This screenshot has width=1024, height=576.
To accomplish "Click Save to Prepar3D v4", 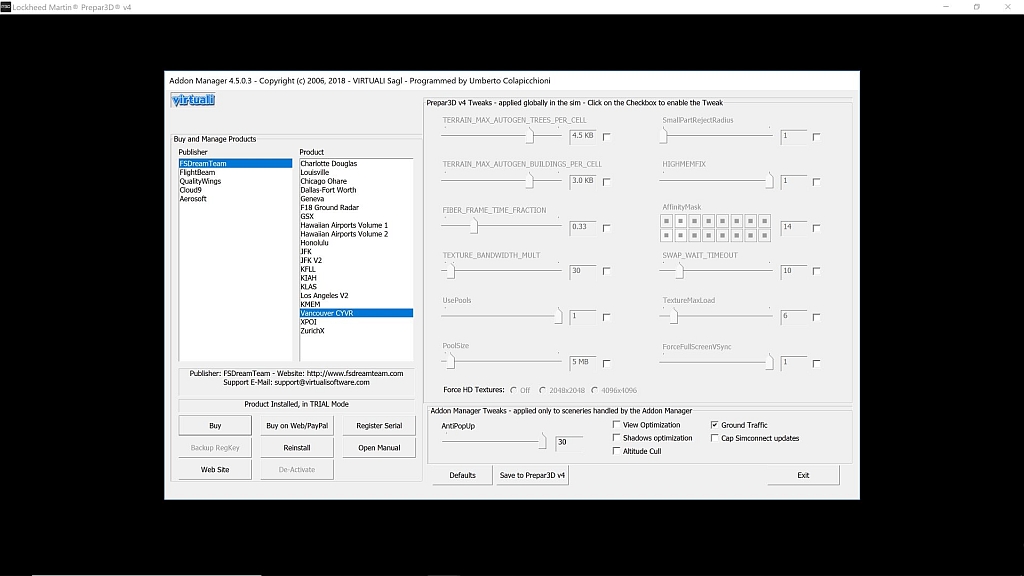I will (x=533, y=475).
